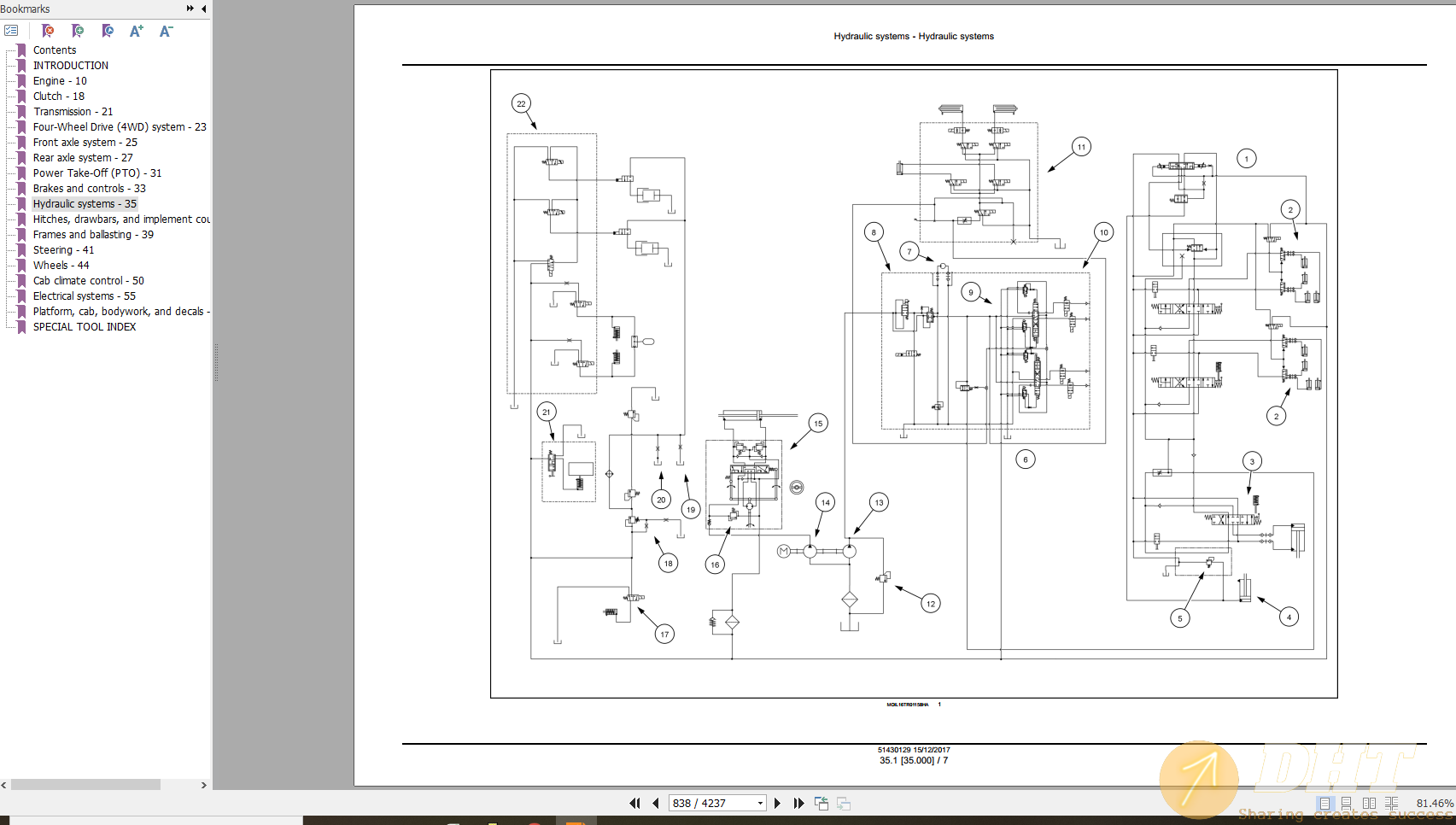Screen dimensions: 1456x825
Task: Jump to last page with double-arrow button
Action: click(798, 803)
